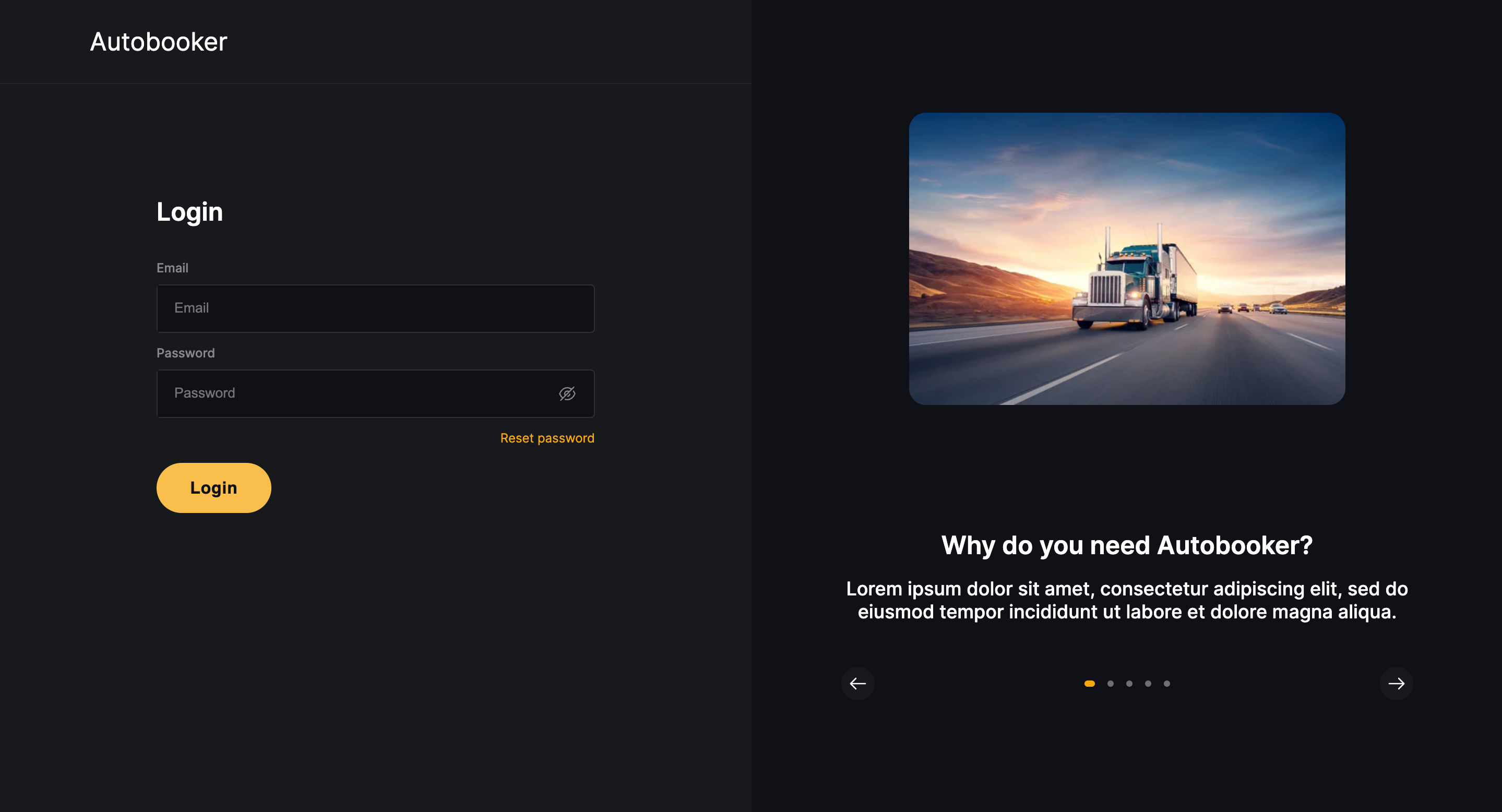Select the first active carousel dot
1502x812 pixels.
pos(1089,684)
